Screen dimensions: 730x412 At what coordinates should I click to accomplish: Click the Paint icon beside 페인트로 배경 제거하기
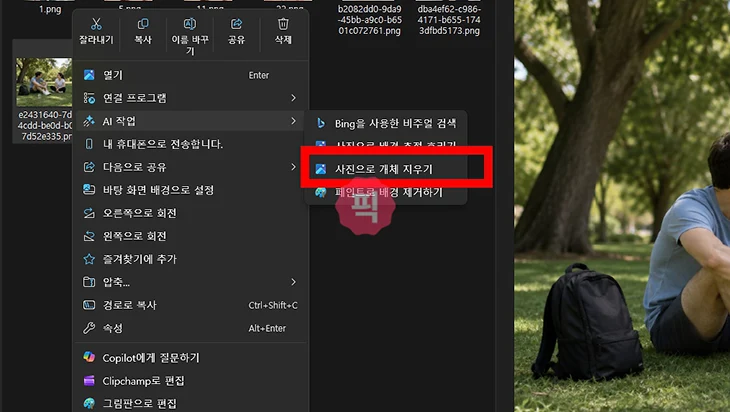click(x=321, y=192)
